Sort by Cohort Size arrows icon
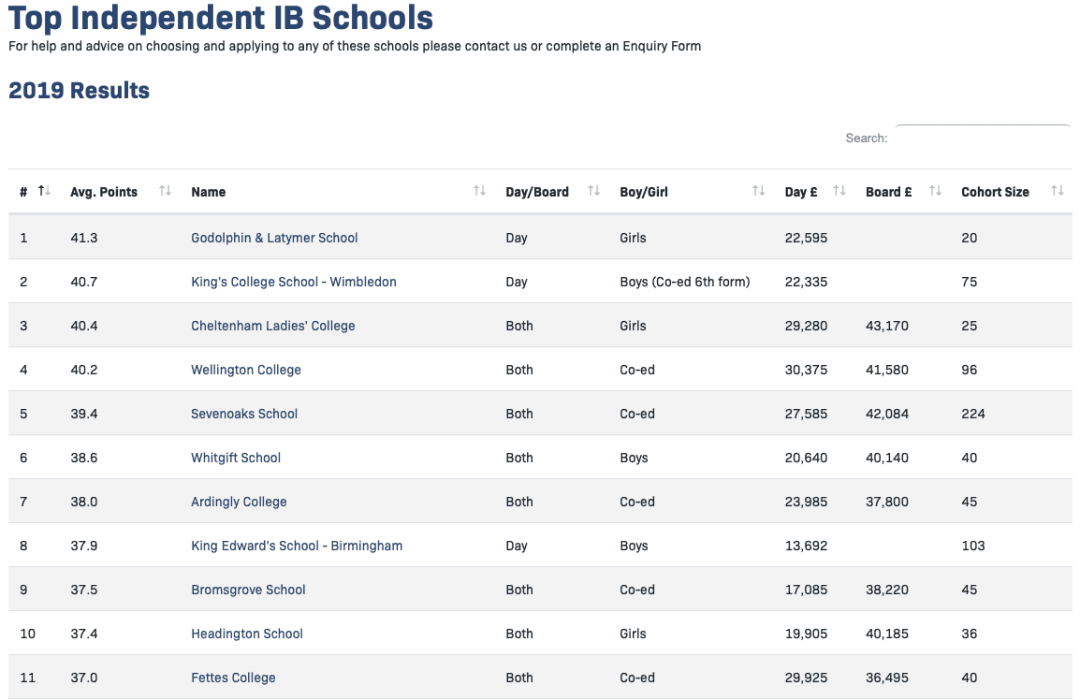Screen dimensions: 1080x700 pos(1057,191)
